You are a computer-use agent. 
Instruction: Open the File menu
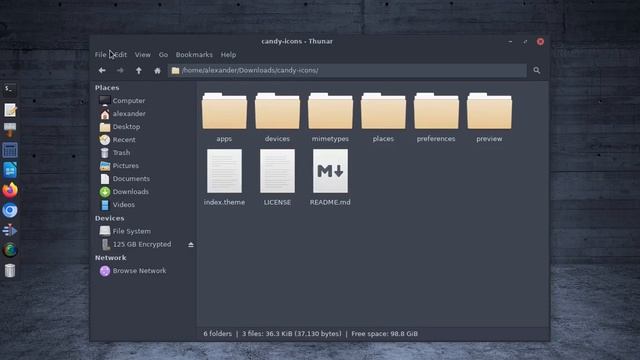click(100, 55)
